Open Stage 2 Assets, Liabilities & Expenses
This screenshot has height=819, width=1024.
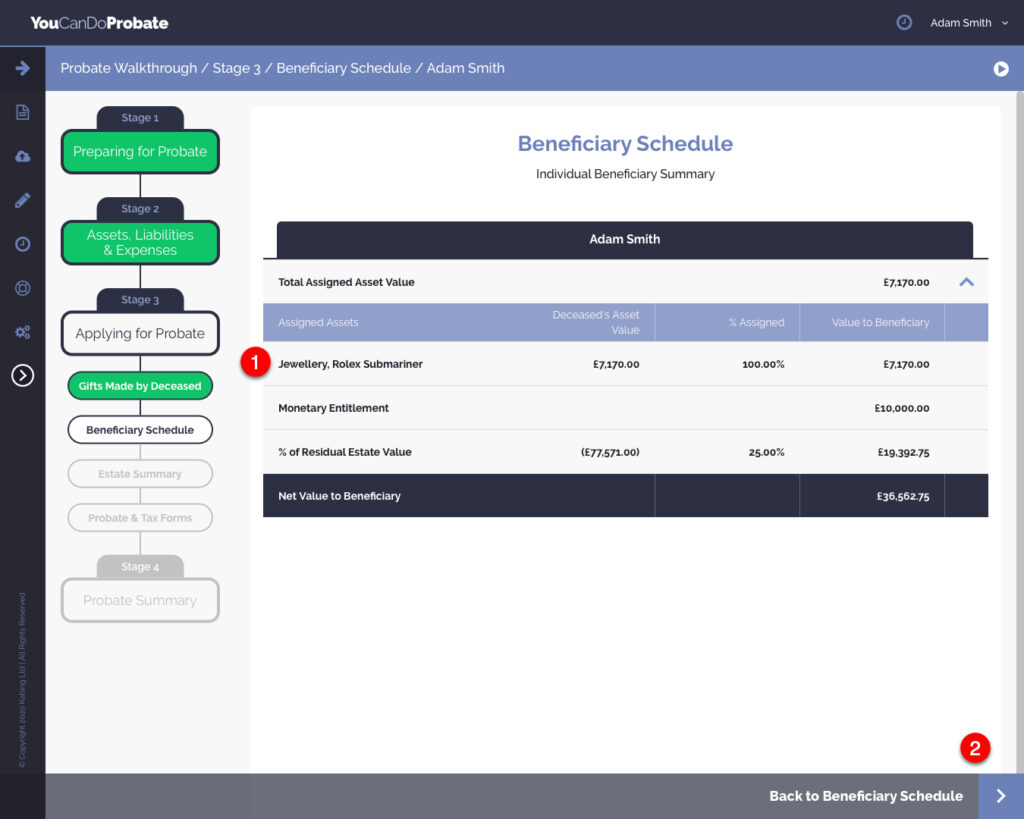(x=140, y=242)
